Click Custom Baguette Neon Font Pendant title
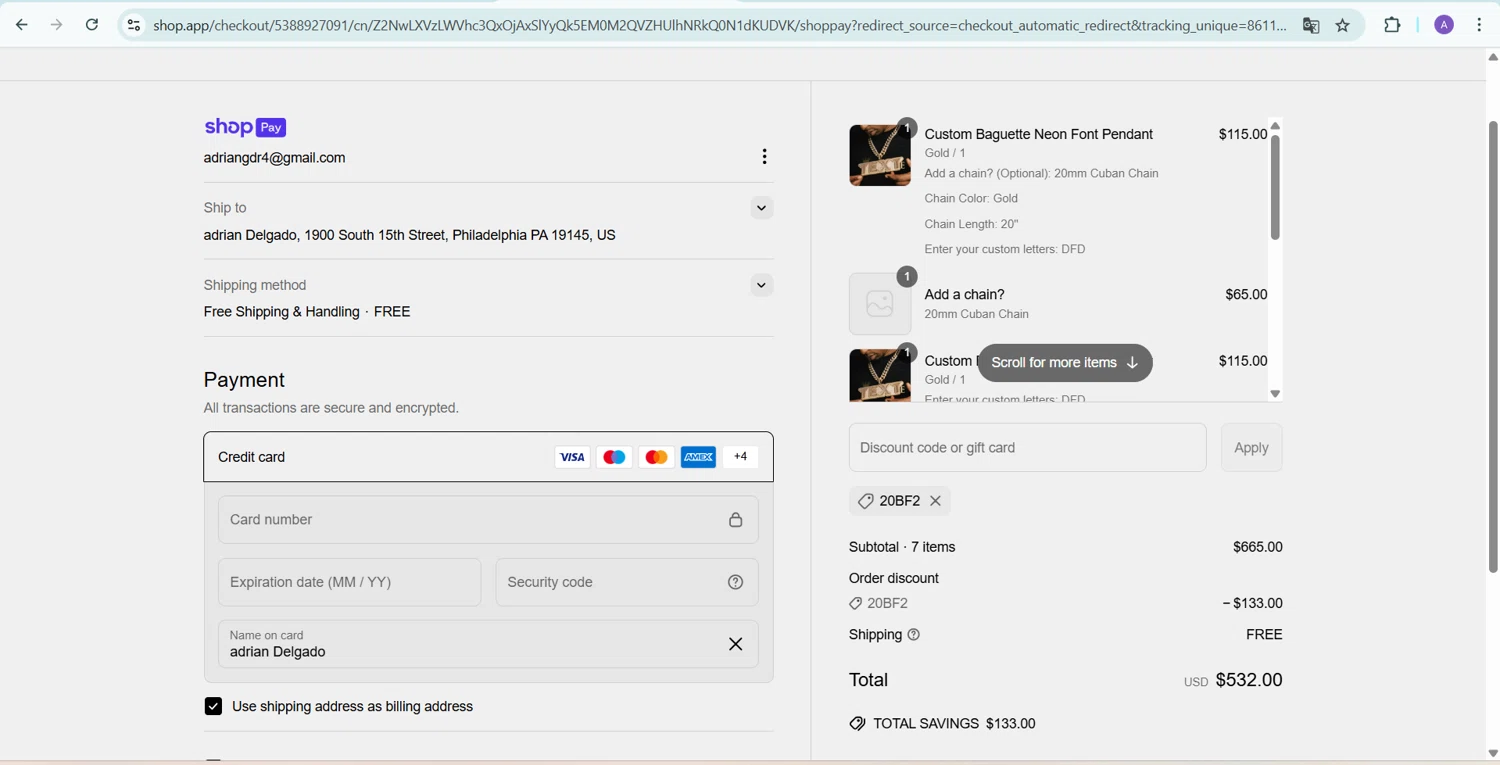The width and height of the screenshot is (1500, 765). pos(1039,134)
